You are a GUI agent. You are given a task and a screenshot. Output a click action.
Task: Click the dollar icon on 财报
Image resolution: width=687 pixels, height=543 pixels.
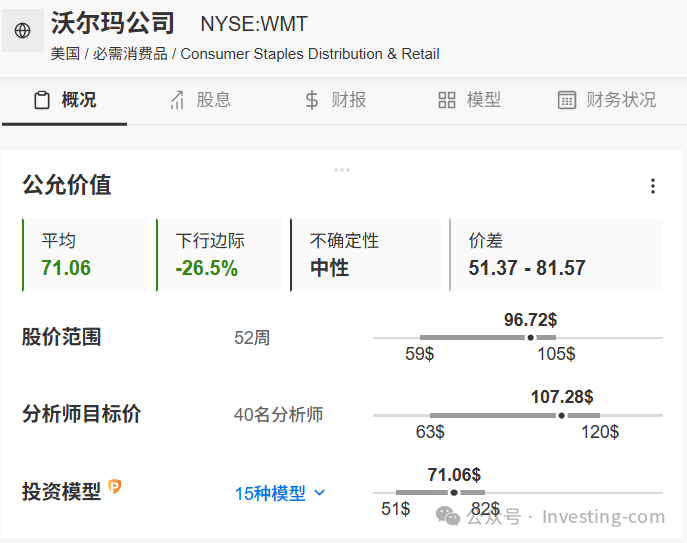coord(312,100)
